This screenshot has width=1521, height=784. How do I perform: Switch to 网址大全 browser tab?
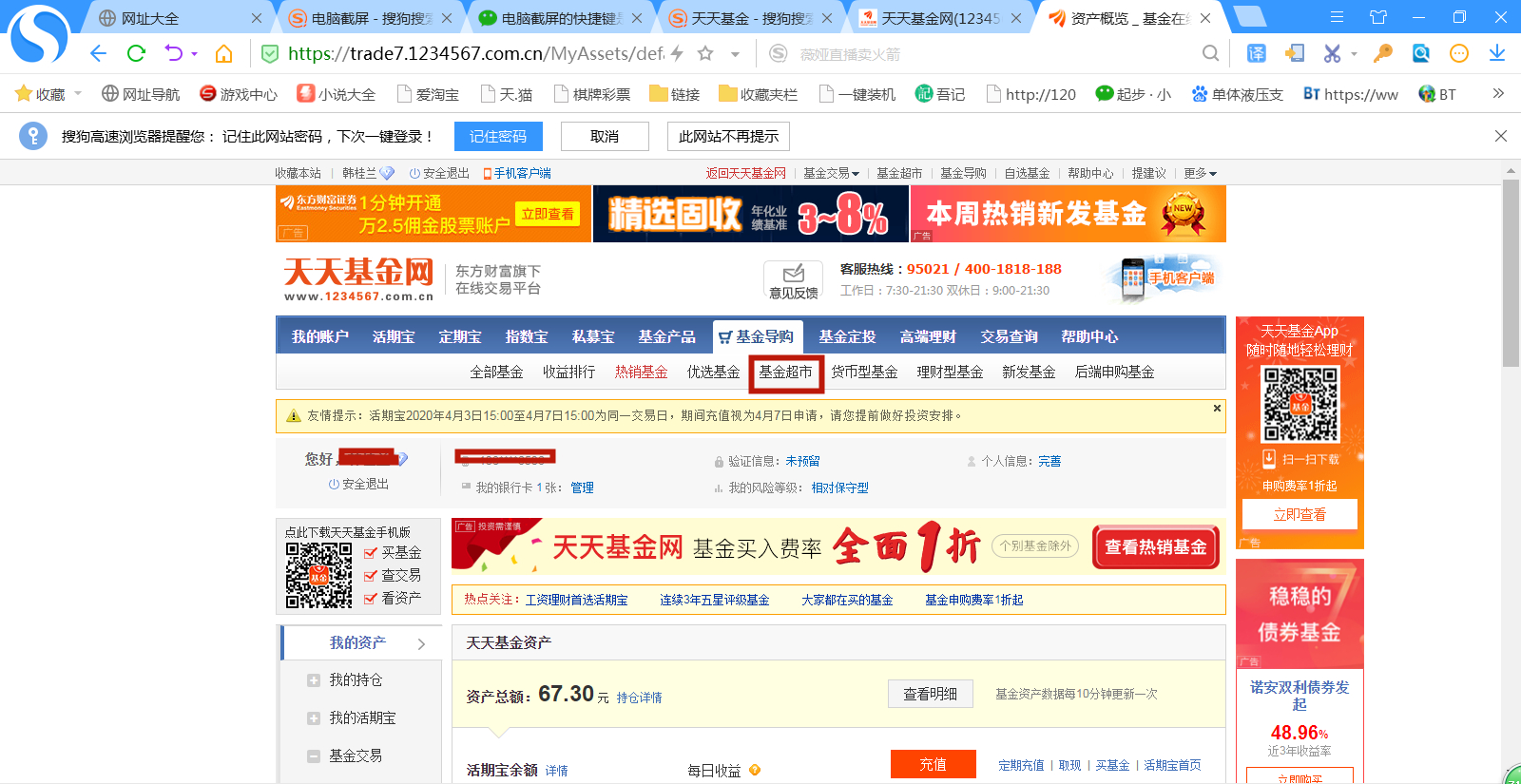(x=181, y=18)
